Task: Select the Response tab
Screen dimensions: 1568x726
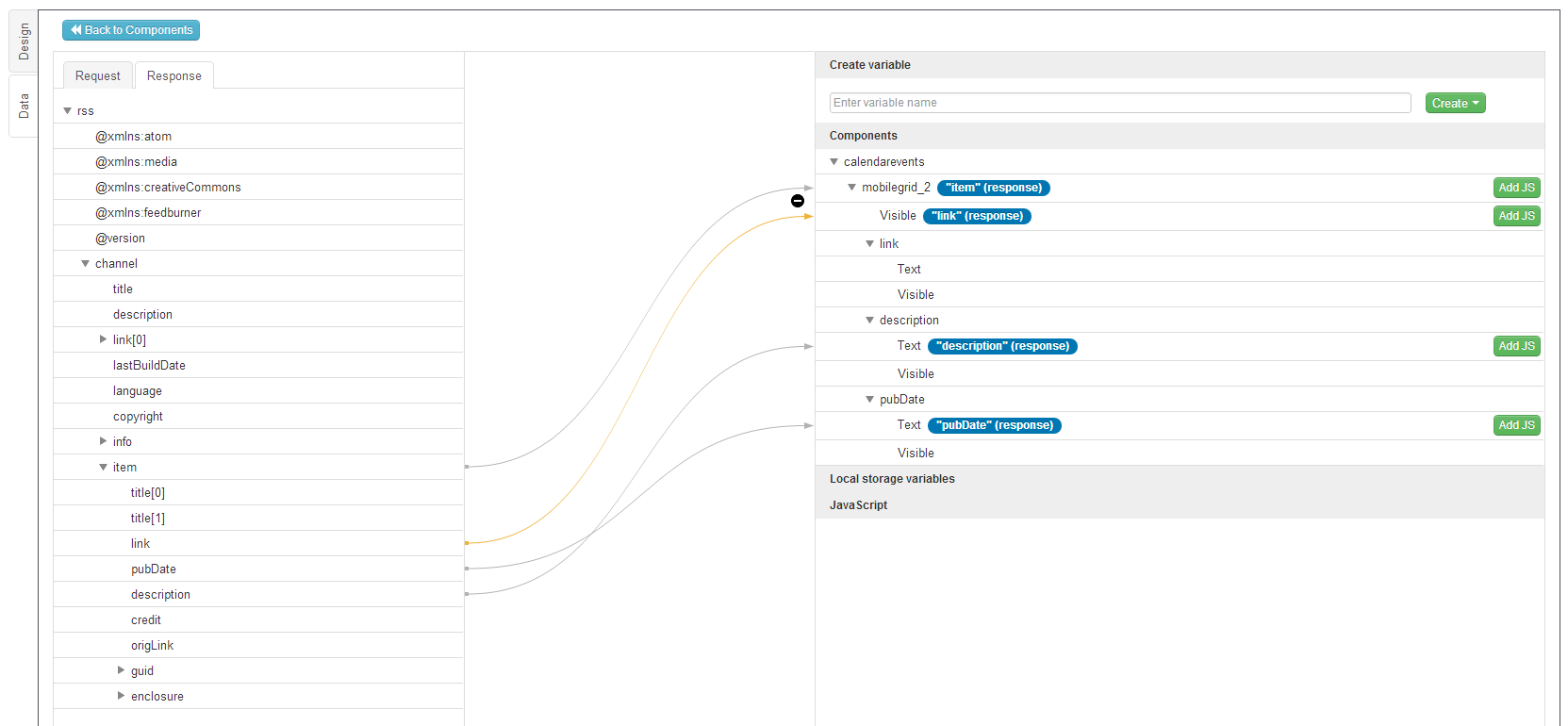Action: 174,76
